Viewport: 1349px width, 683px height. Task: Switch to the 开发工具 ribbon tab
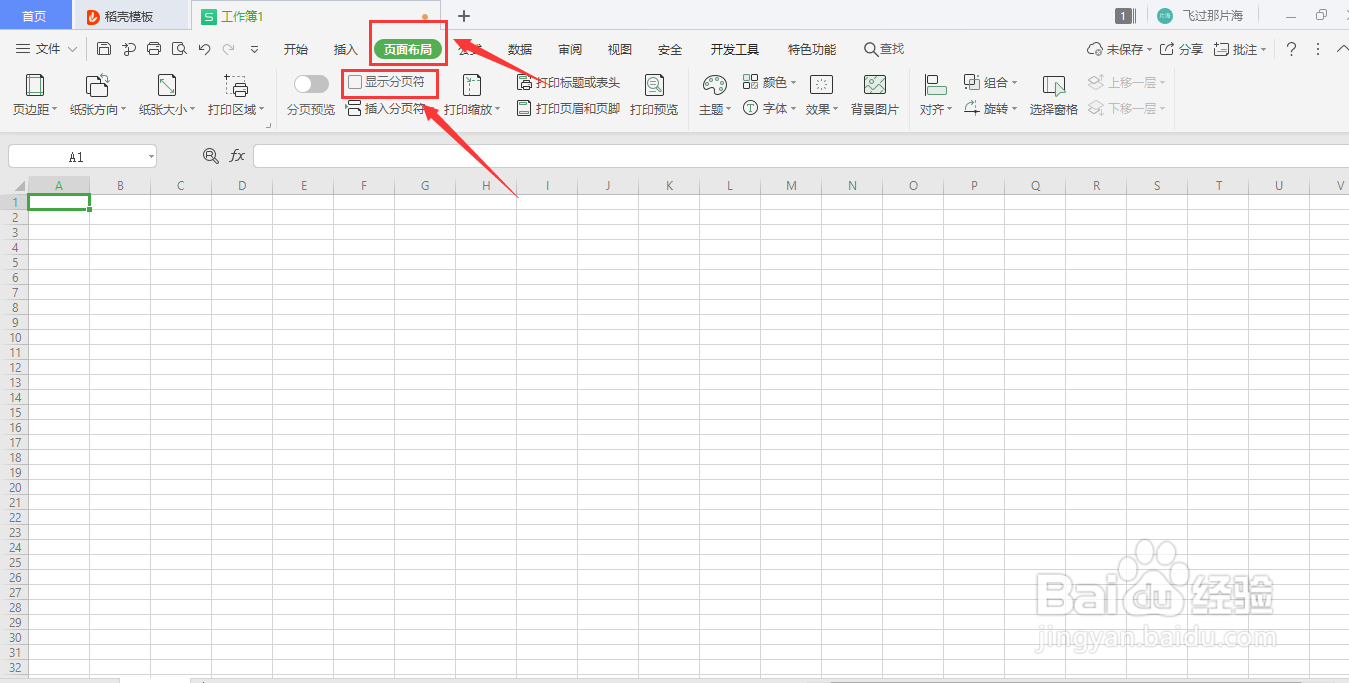click(734, 48)
